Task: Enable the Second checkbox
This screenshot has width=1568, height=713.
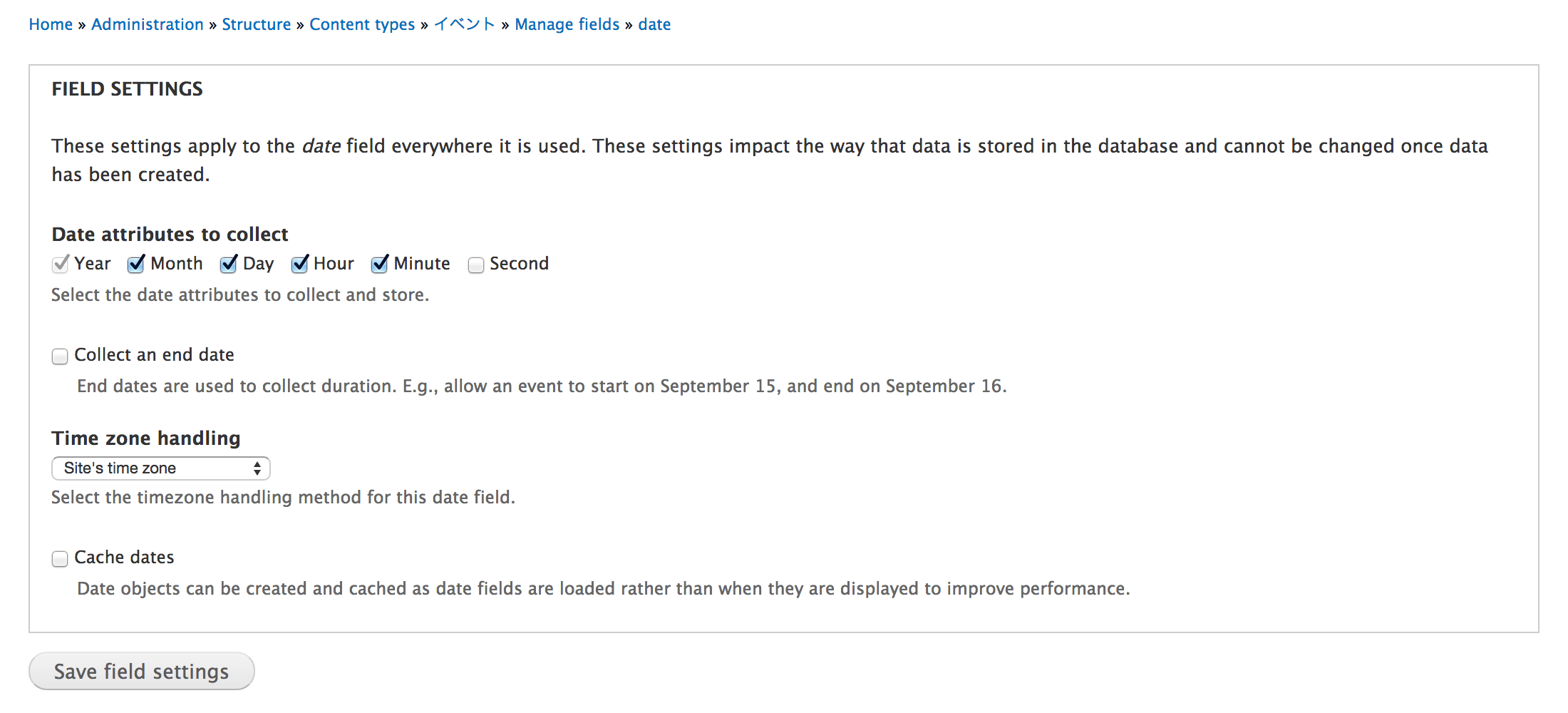Action: click(x=476, y=265)
